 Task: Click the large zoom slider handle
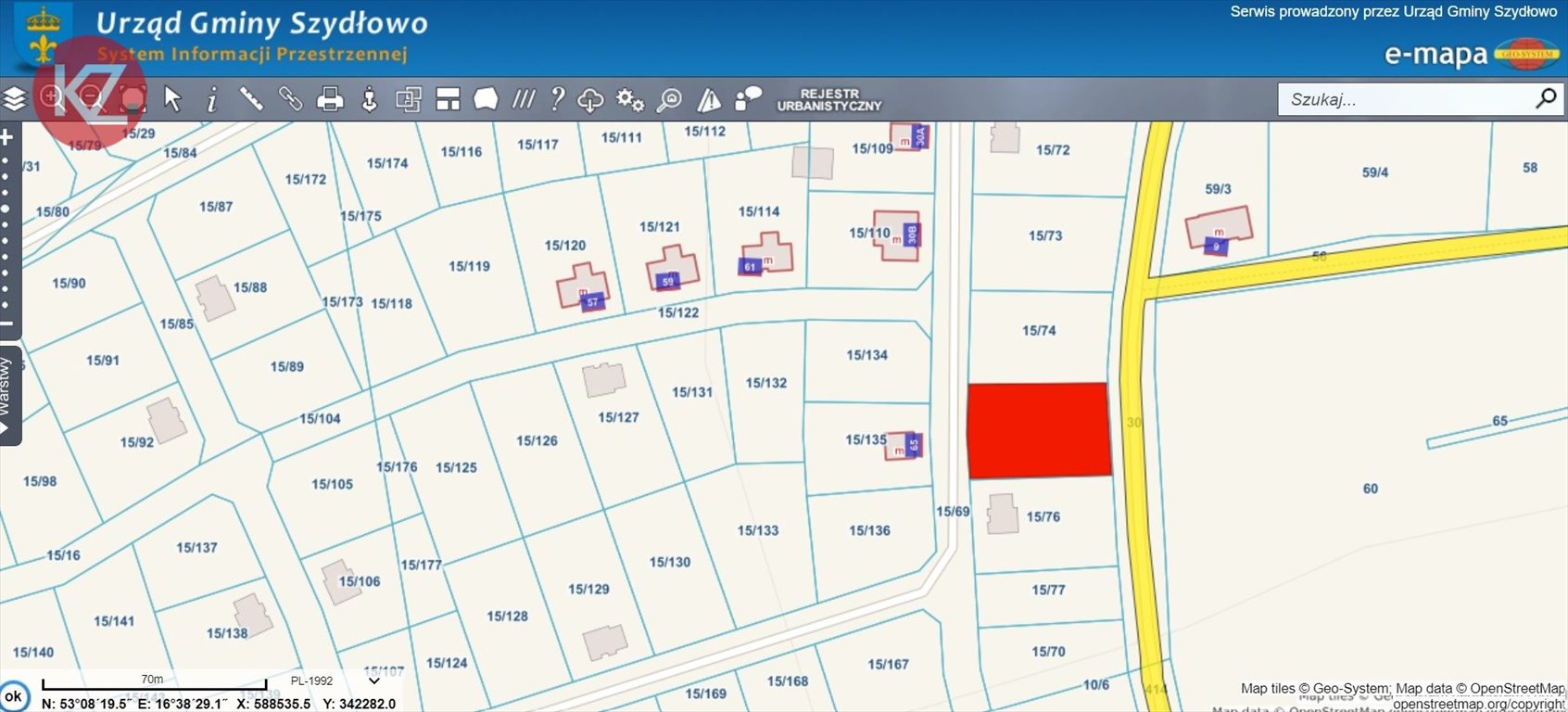[6, 209]
